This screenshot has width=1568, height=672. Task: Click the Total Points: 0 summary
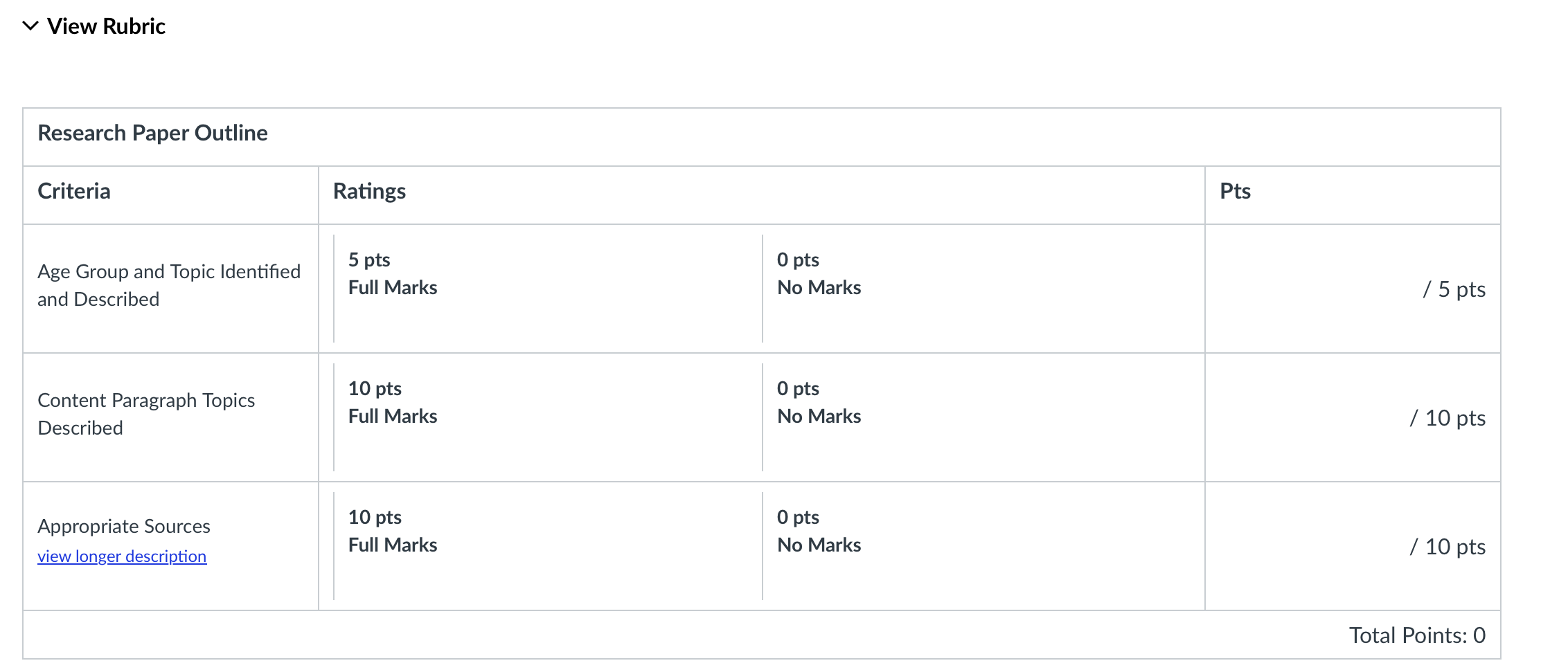(x=1417, y=635)
